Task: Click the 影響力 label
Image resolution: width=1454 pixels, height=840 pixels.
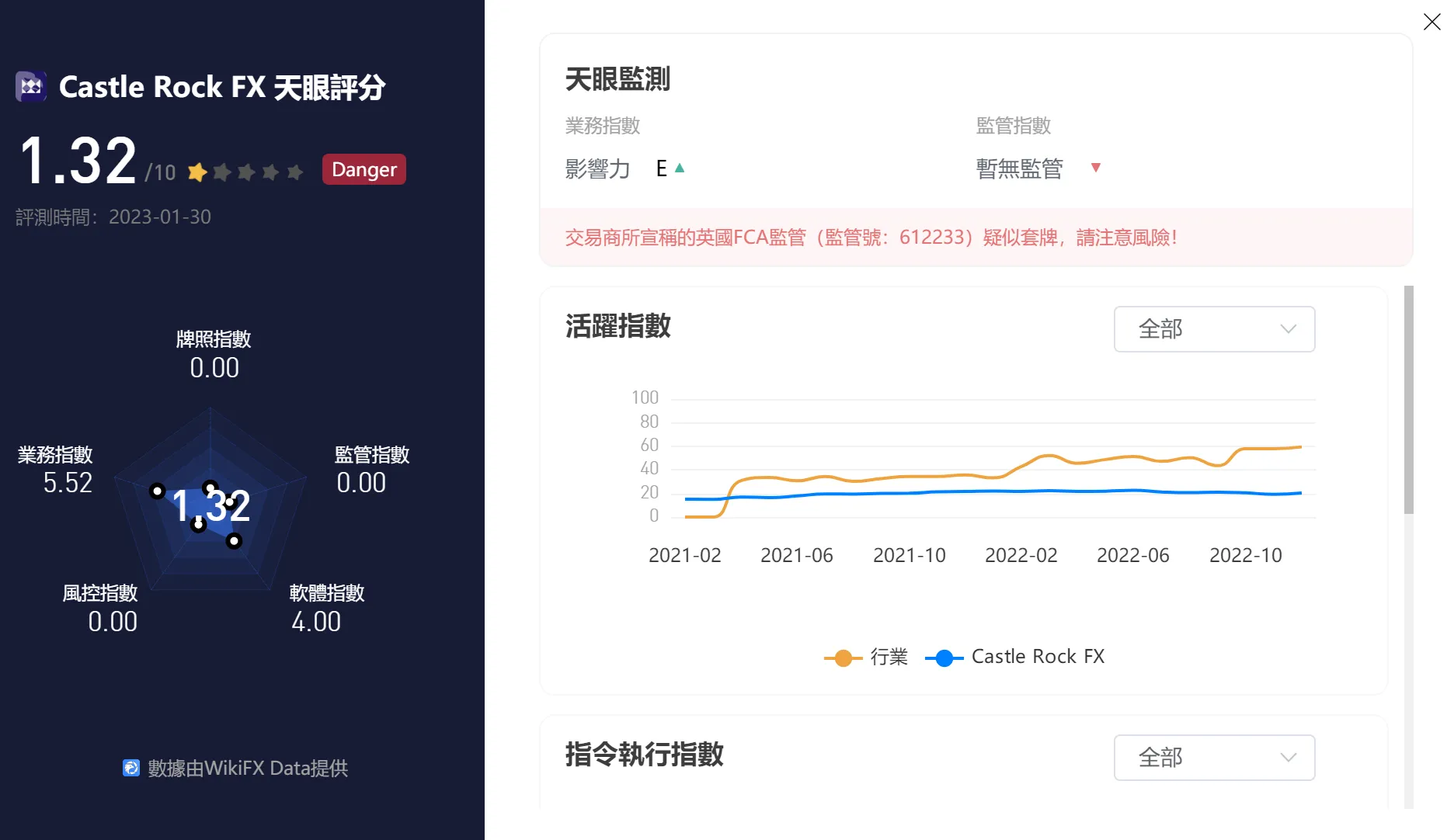Action: (597, 168)
